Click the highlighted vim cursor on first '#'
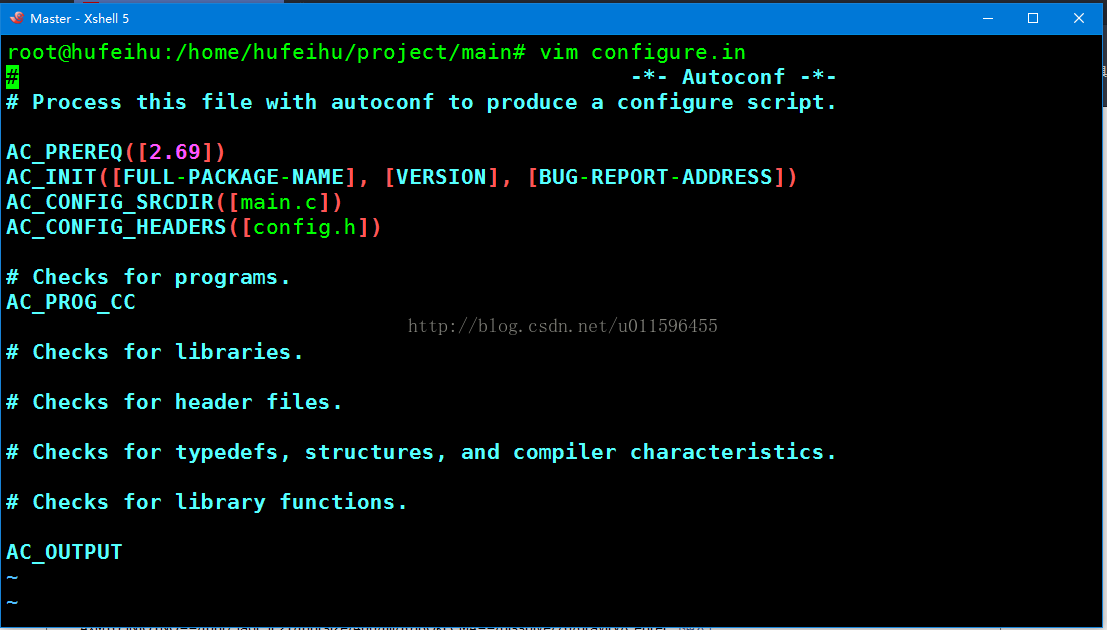Image resolution: width=1107 pixels, height=630 pixels. (x=13, y=77)
